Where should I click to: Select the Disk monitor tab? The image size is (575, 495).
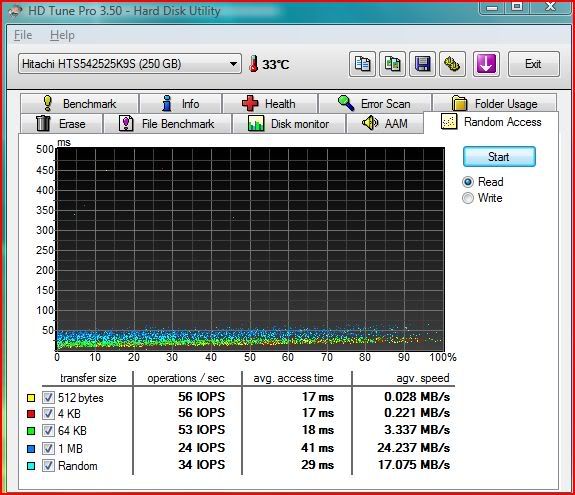point(289,124)
